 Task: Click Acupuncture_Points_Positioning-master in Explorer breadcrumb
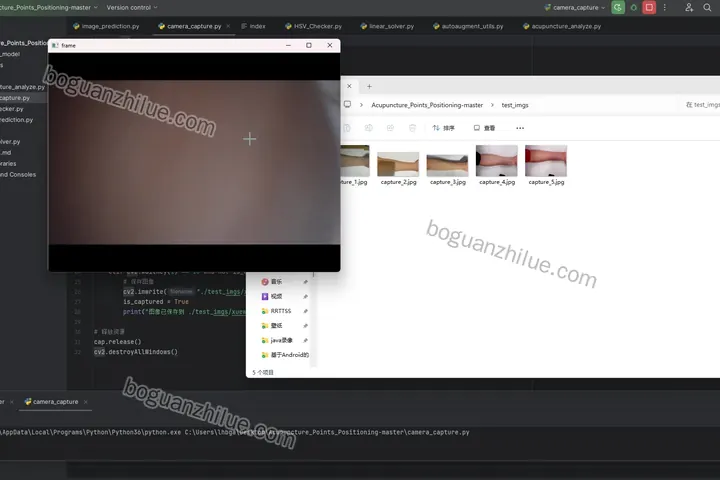tap(427, 105)
